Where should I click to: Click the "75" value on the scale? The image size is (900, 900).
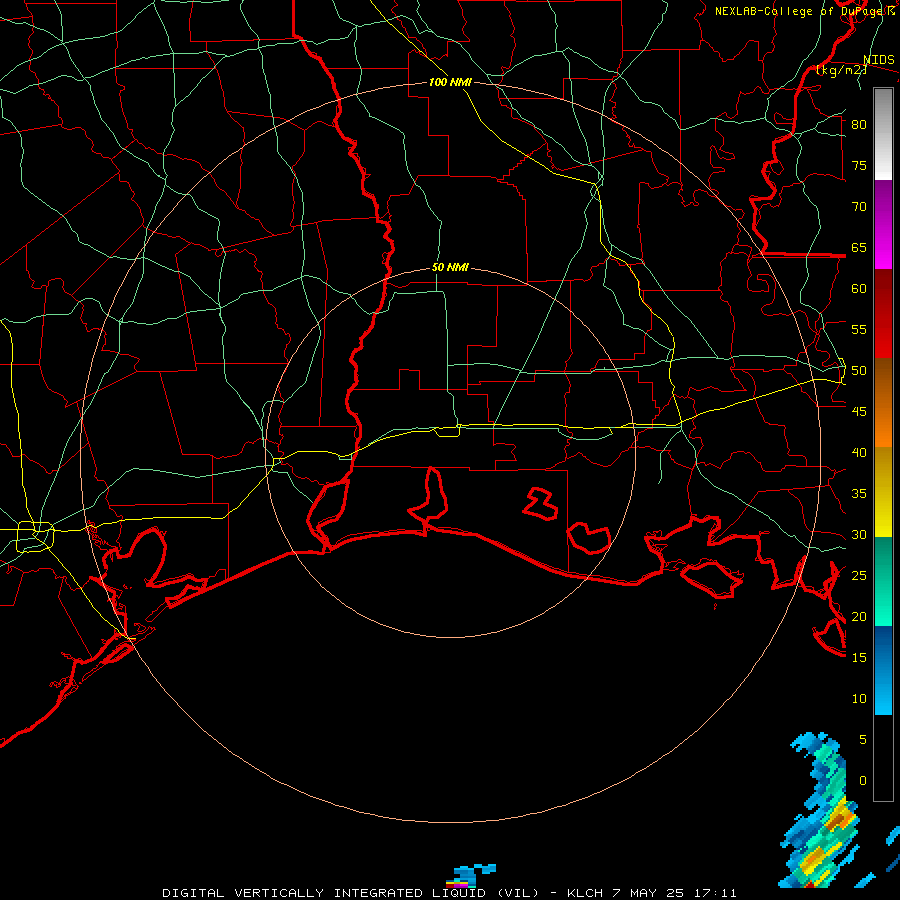[859, 165]
